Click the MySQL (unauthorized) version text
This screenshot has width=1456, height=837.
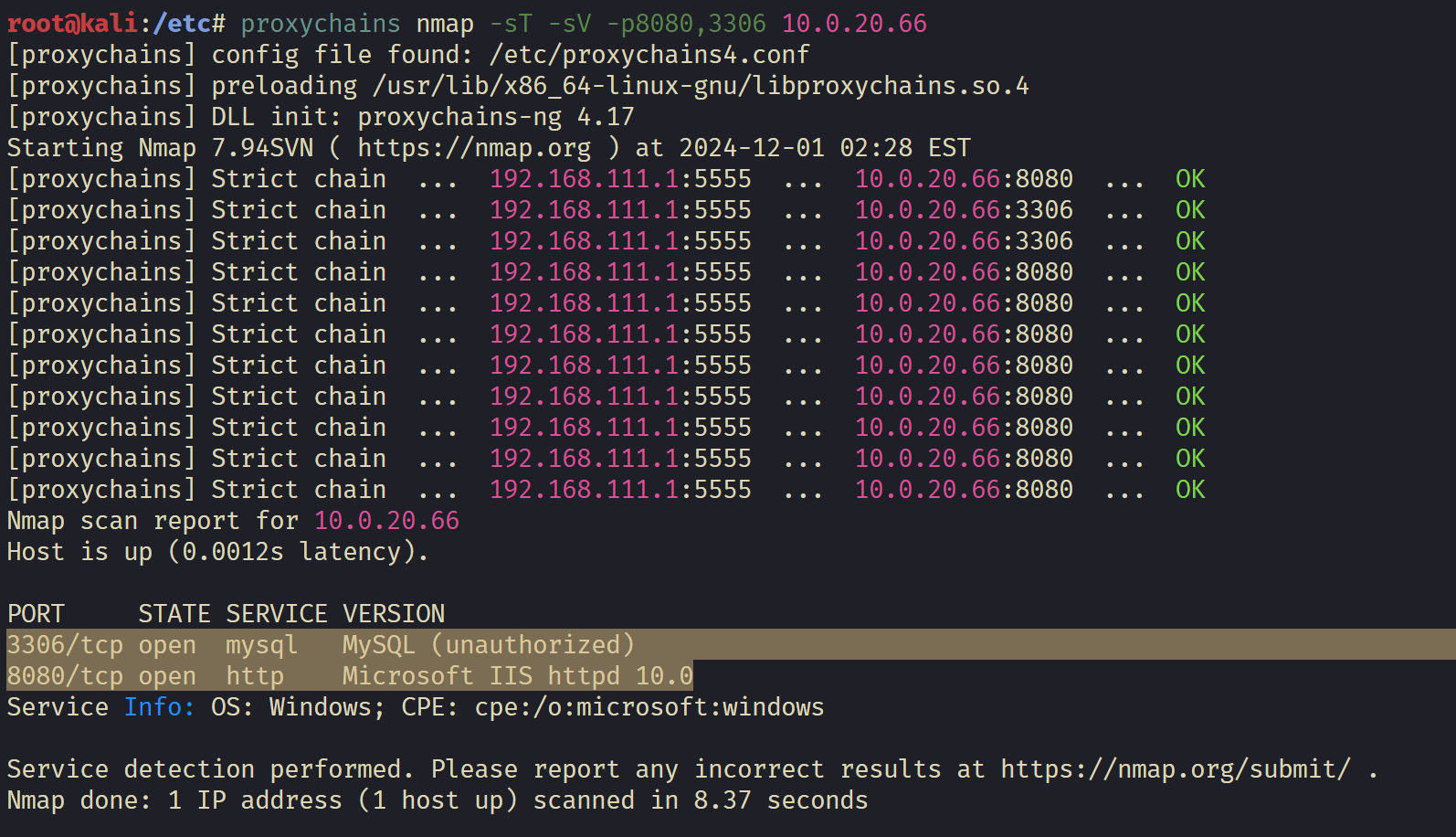(x=488, y=645)
